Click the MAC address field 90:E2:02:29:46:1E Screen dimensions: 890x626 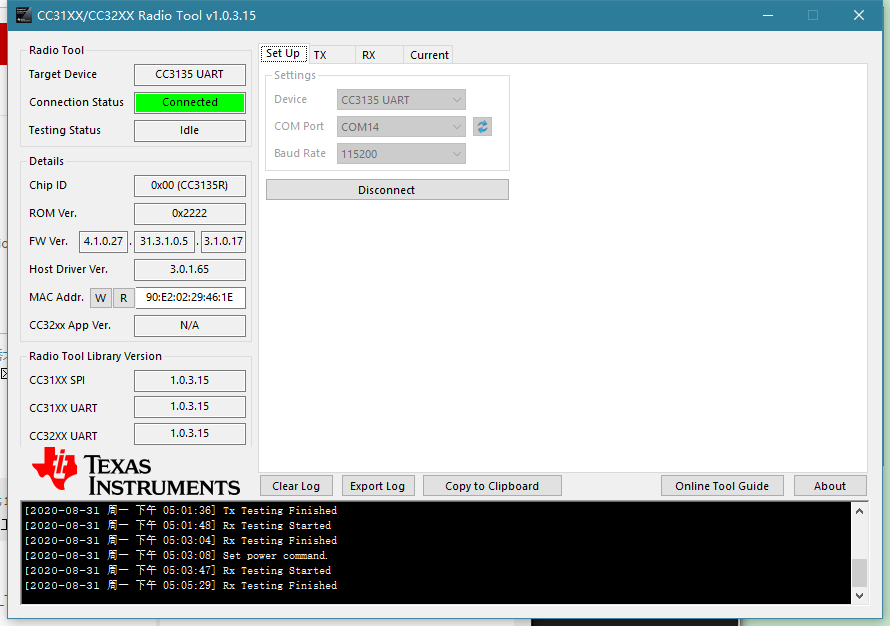tap(190, 297)
